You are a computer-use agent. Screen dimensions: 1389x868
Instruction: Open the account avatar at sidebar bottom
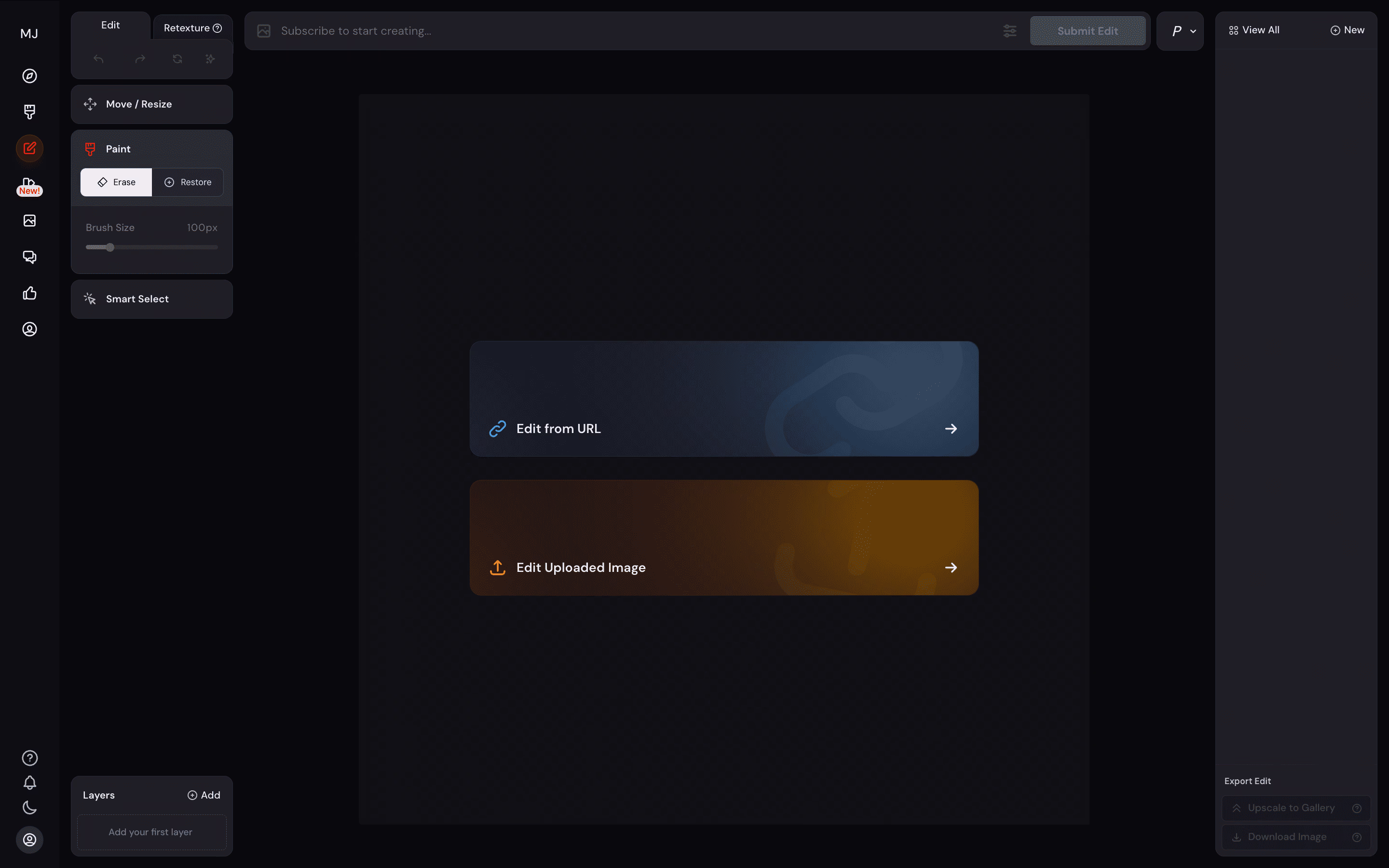pos(29,840)
